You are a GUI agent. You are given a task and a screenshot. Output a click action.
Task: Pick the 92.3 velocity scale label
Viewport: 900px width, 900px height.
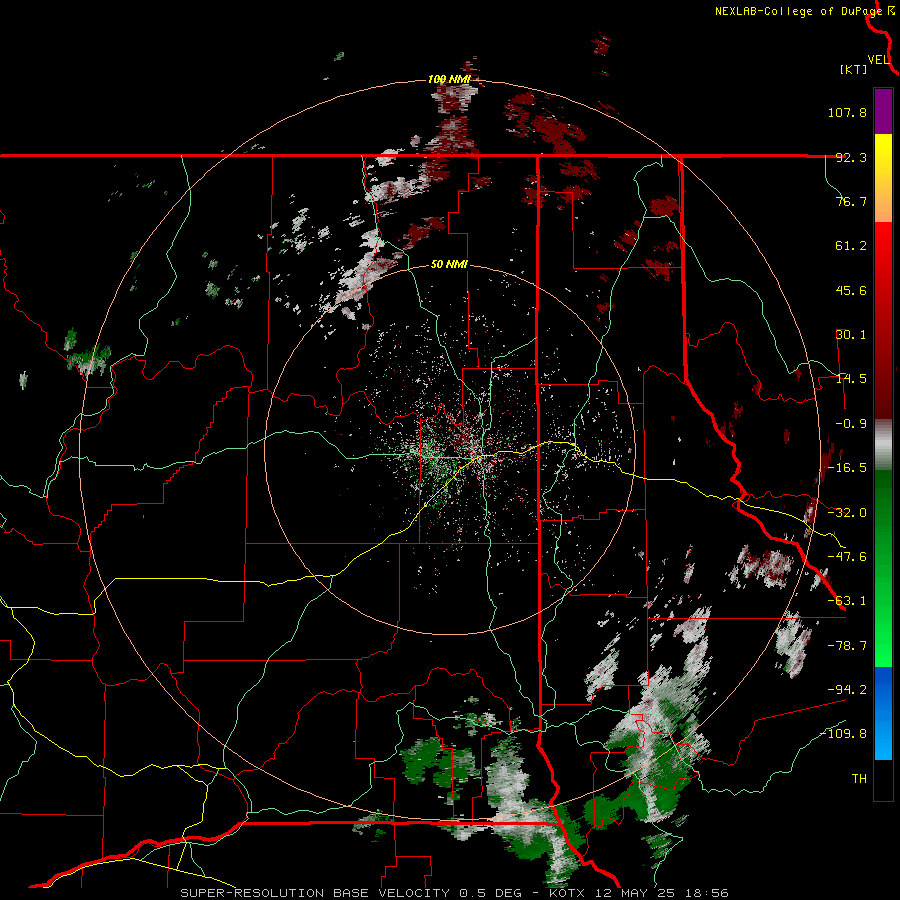(x=851, y=157)
